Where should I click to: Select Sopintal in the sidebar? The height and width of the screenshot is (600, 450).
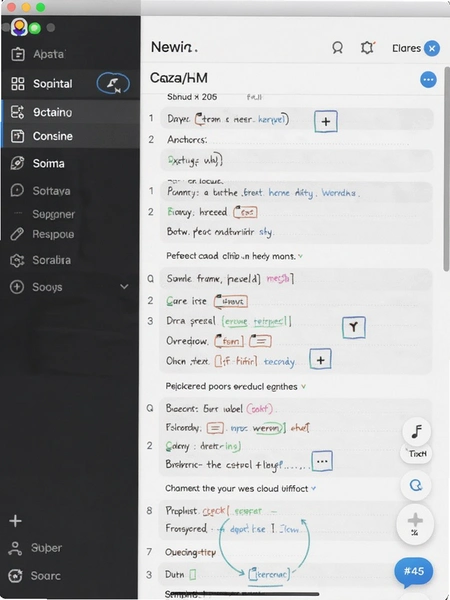tap(52, 83)
